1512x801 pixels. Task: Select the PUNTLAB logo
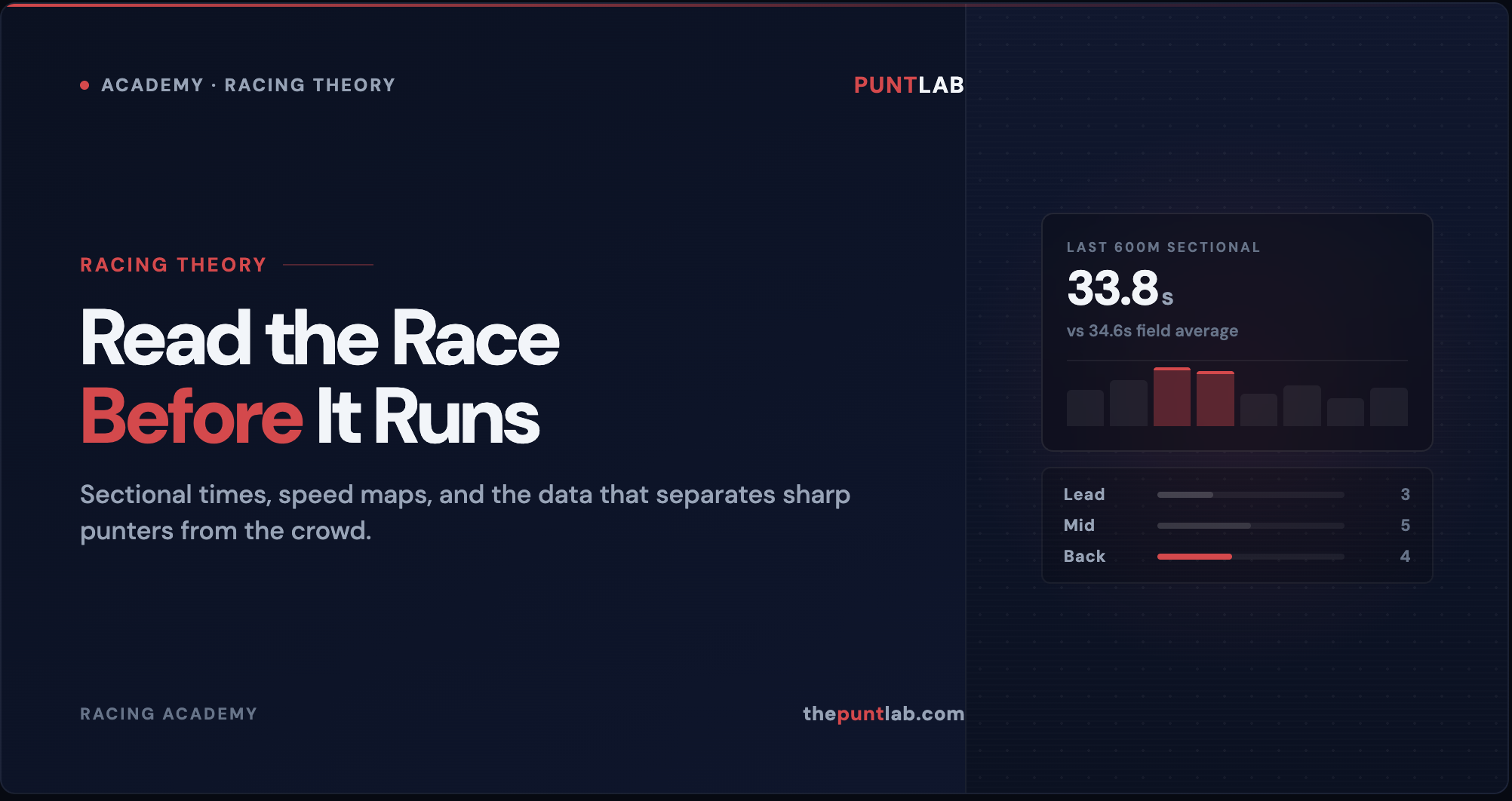tap(908, 84)
